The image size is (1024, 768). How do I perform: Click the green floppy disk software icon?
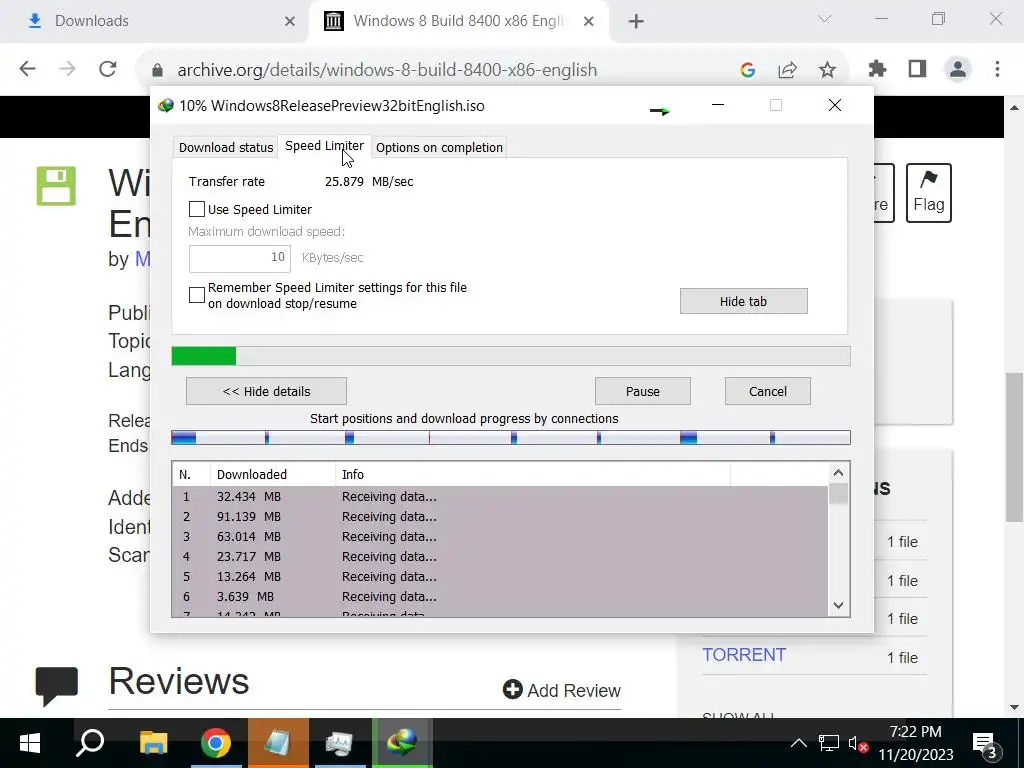click(x=56, y=186)
